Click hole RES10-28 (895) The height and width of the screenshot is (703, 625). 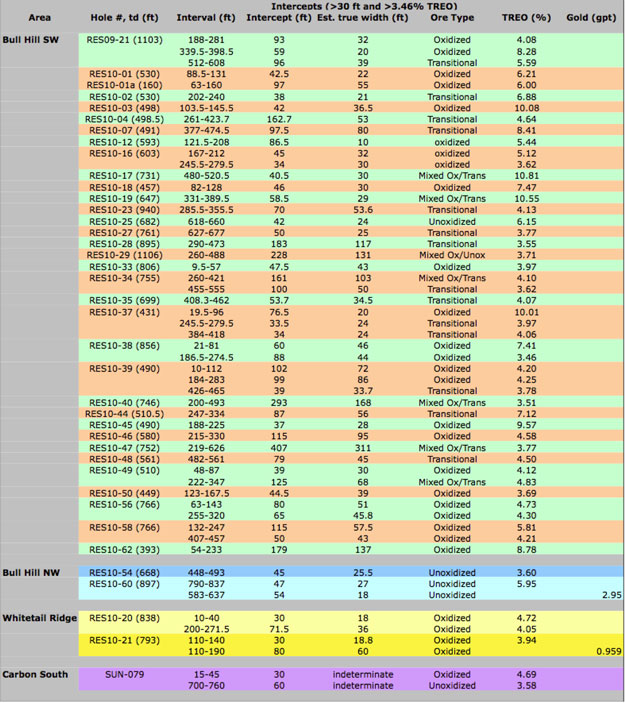click(124, 244)
